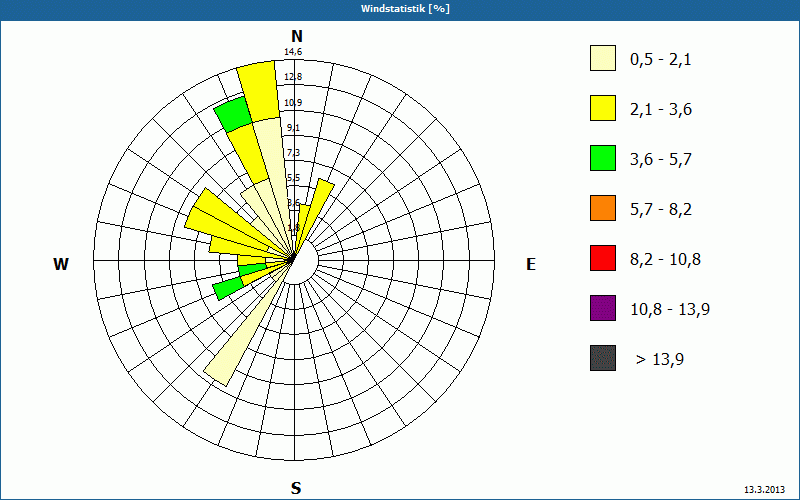
Task: Click the green tip of the west-southwest bar
Action: [x=228, y=288]
